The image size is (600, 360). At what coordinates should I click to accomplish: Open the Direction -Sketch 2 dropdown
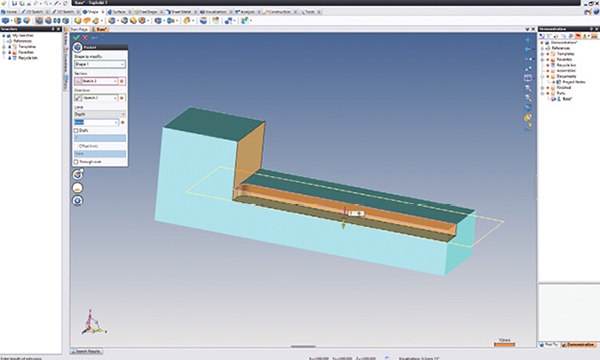click(115, 98)
